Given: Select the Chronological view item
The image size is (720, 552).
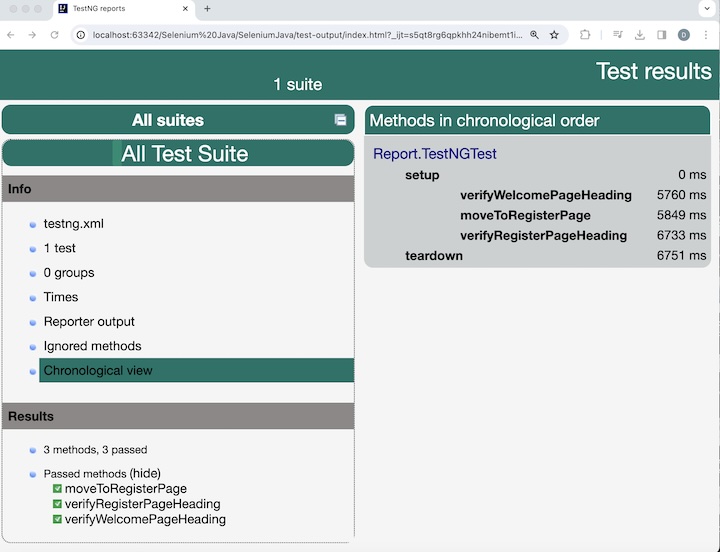Looking at the screenshot, I should click(197, 370).
